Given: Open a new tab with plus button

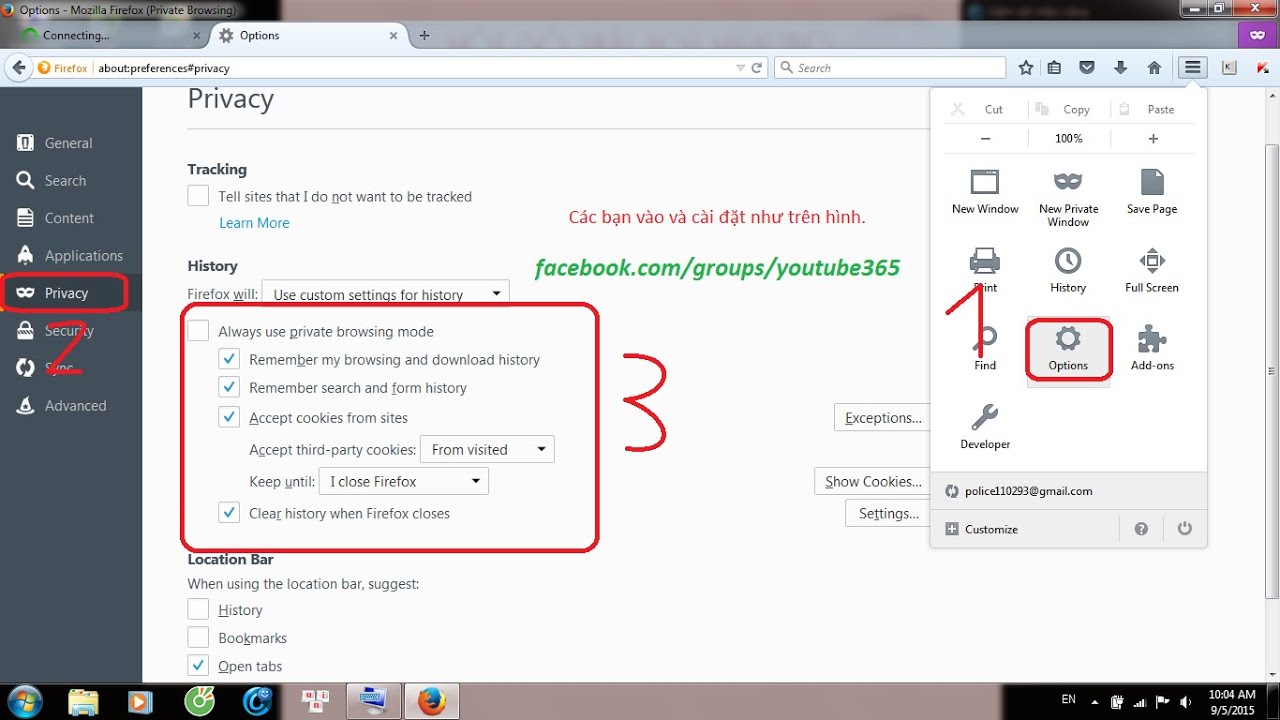Looking at the screenshot, I should [424, 35].
